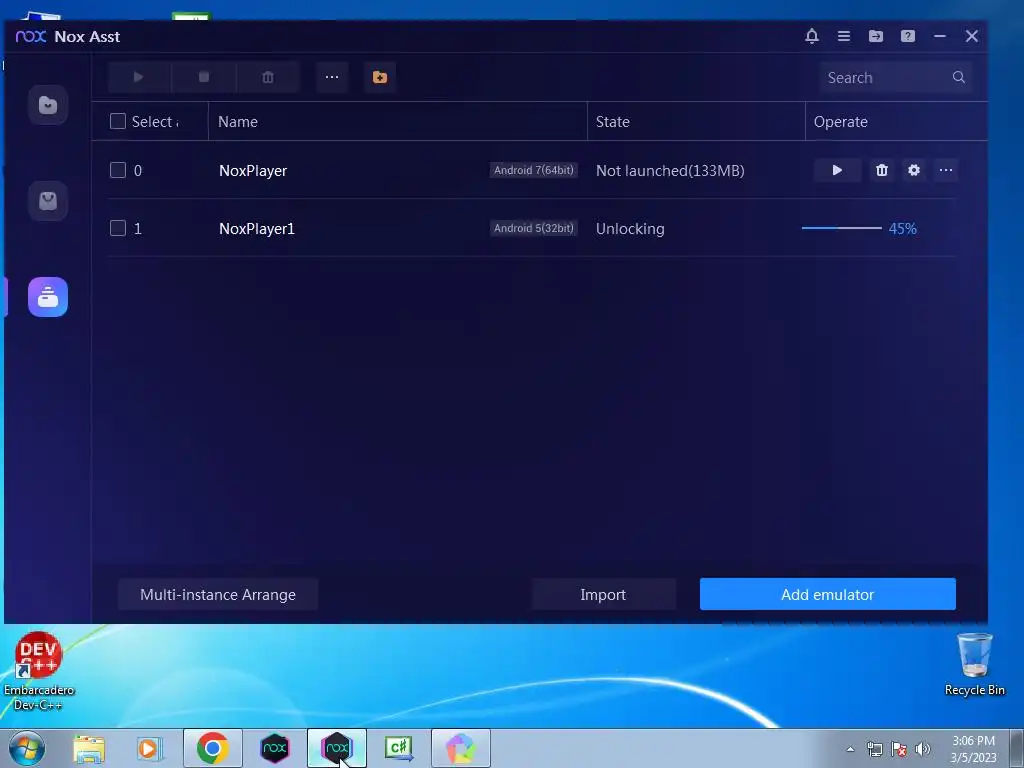Click the Unlocking state text

[x=630, y=229]
